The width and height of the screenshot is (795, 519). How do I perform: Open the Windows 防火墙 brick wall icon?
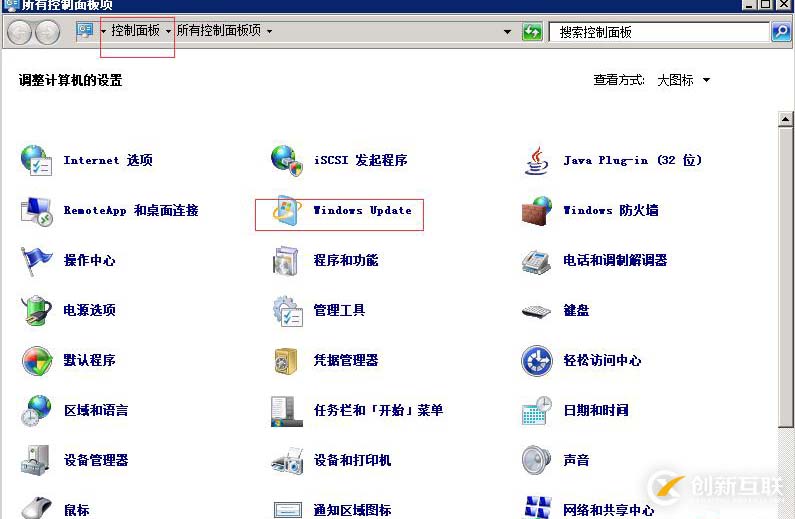point(536,210)
